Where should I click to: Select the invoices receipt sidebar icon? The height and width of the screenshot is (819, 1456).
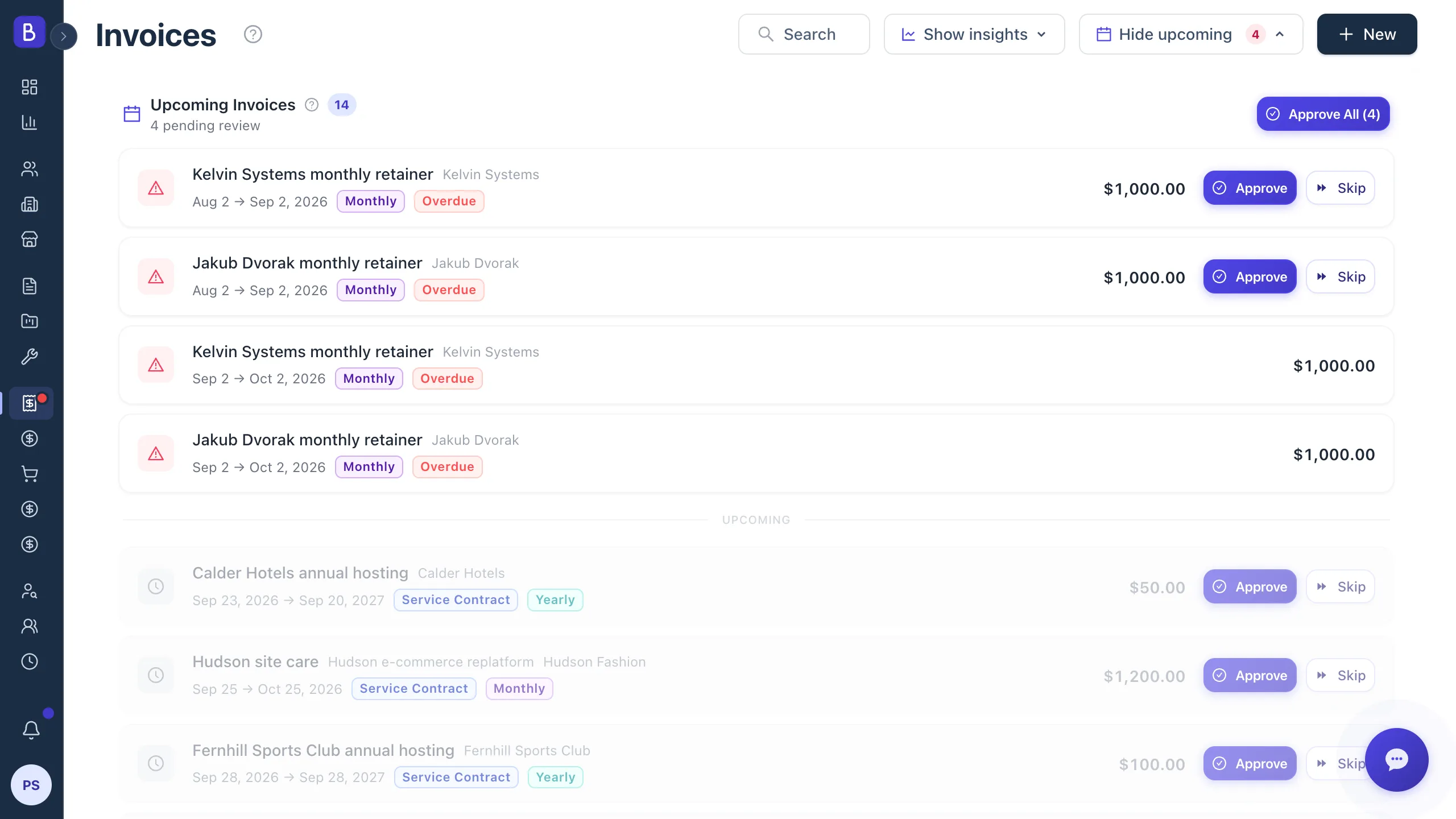pos(31,403)
